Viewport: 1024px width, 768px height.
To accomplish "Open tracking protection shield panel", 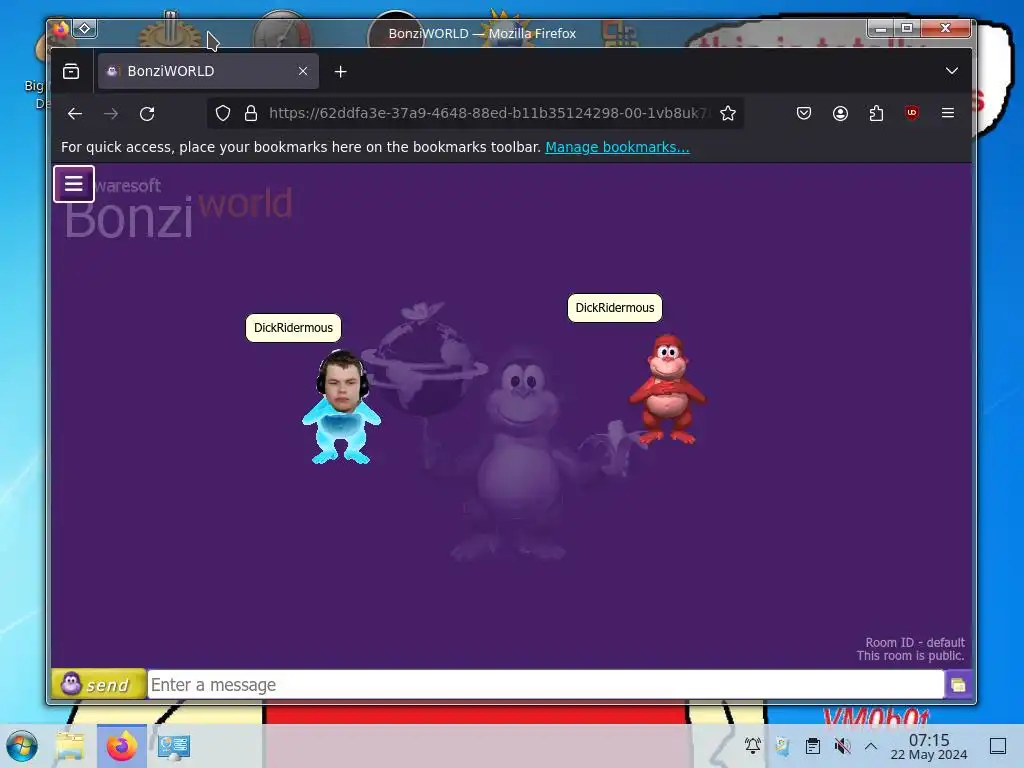I will point(223,114).
